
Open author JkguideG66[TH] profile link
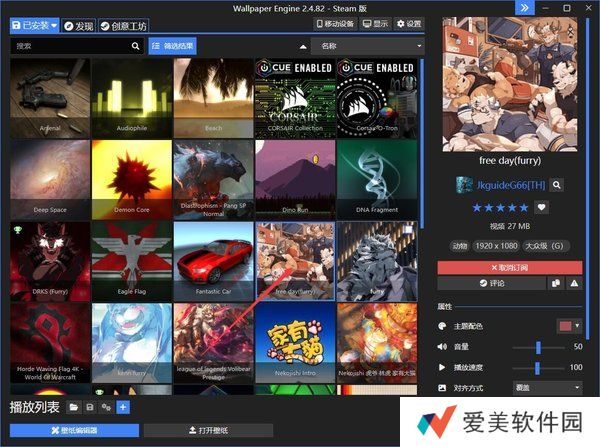[511, 185]
